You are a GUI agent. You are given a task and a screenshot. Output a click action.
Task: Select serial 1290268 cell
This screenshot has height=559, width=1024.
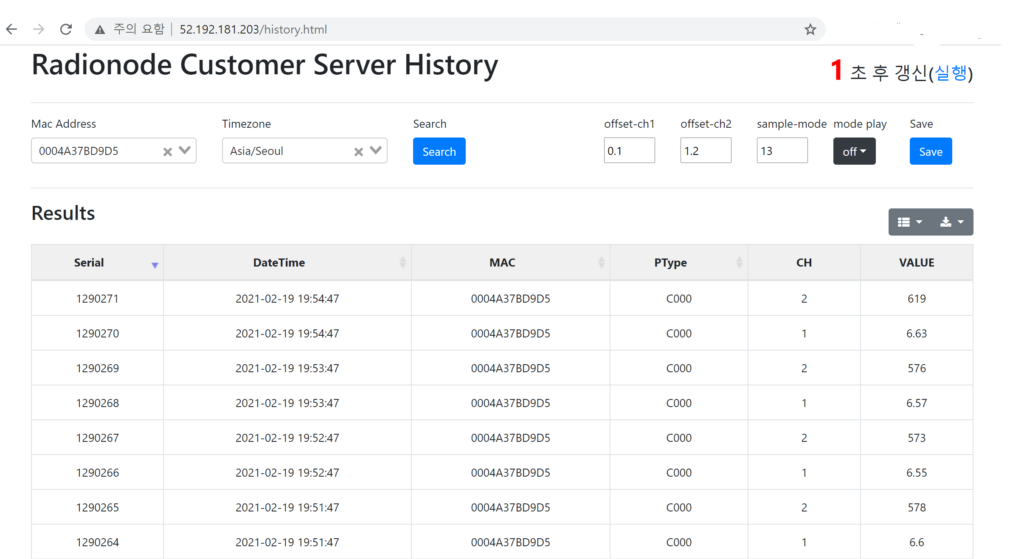point(97,403)
